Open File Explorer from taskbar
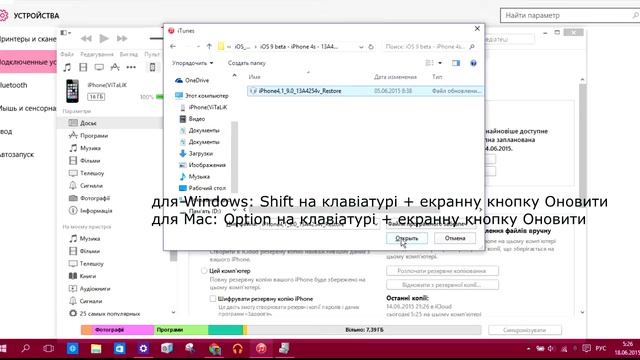 [x=96, y=349]
